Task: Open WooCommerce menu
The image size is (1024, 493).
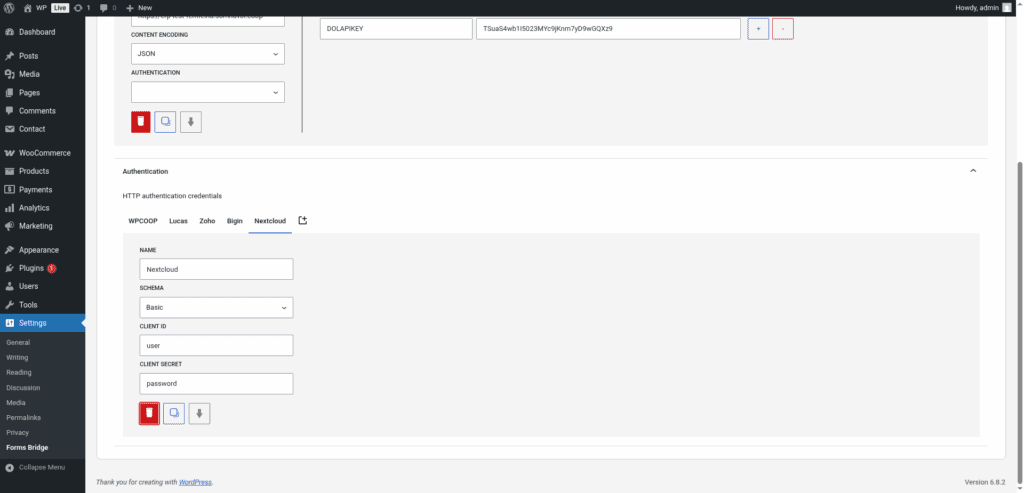Action: point(42,153)
